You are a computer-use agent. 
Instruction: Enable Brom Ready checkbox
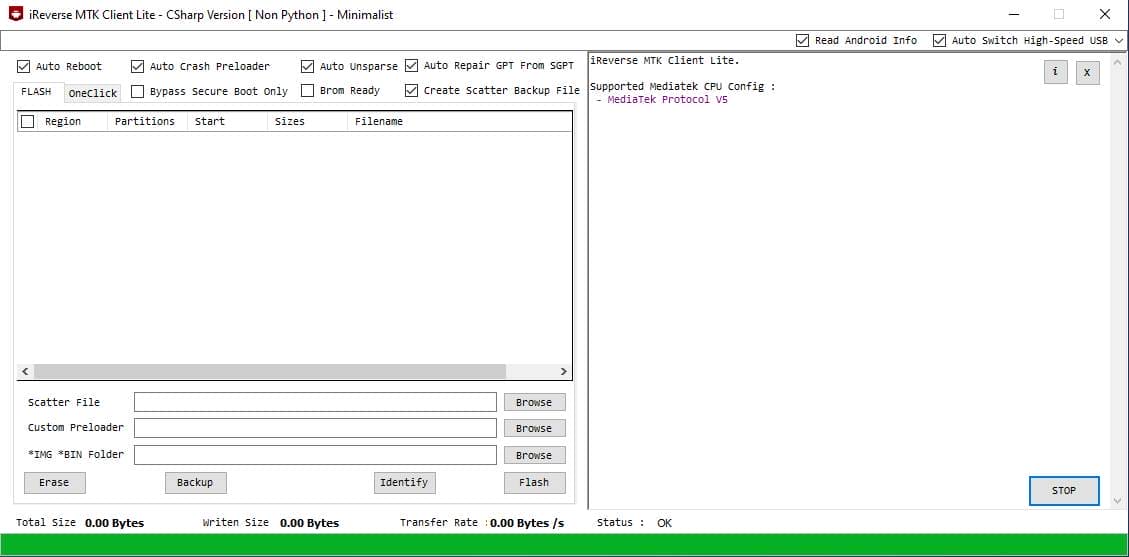click(x=307, y=91)
